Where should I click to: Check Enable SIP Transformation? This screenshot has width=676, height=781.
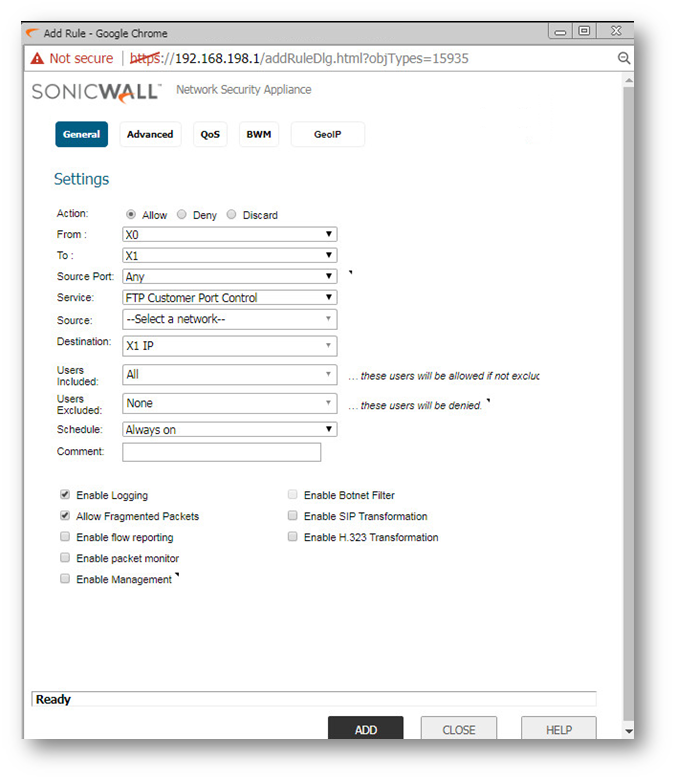click(292, 515)
